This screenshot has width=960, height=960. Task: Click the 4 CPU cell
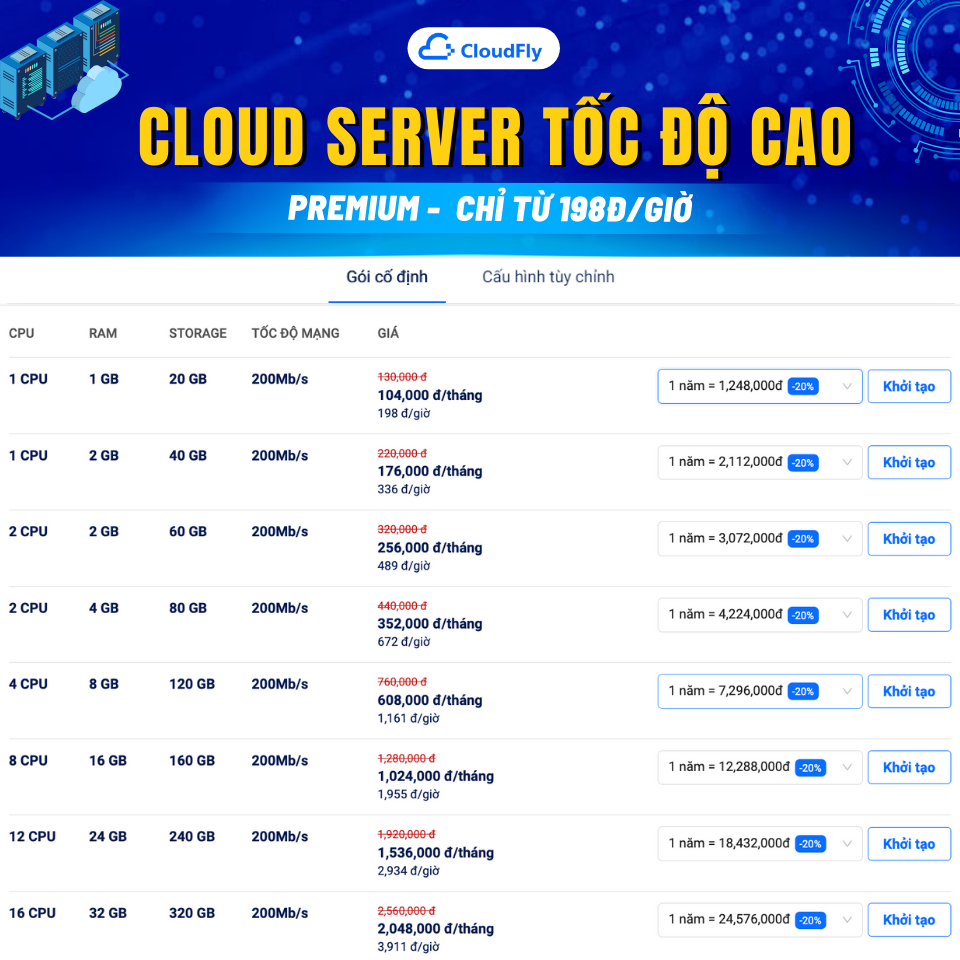pyautogui.click(x=28, y=684)
